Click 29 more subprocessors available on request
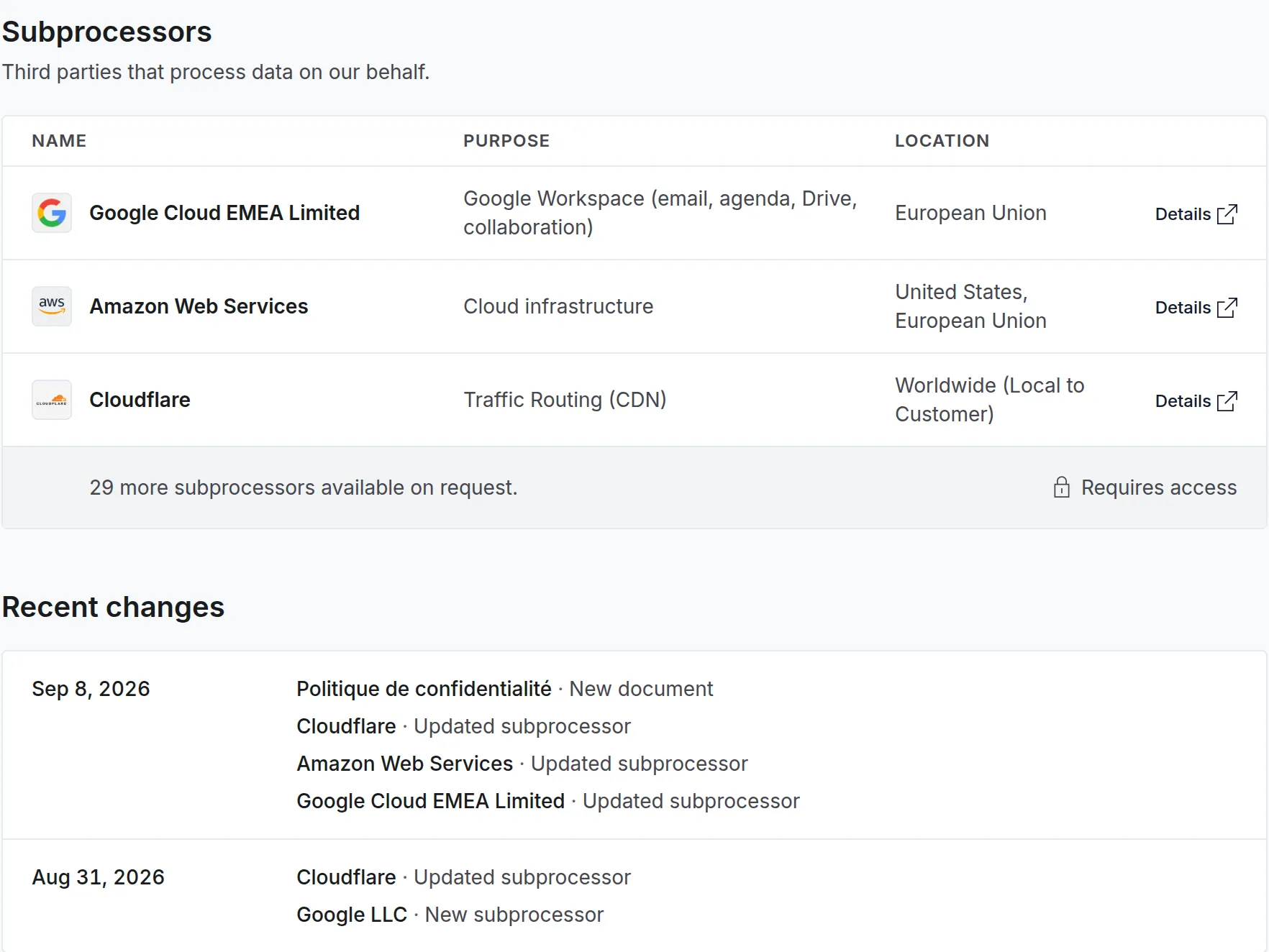 [303, 488]
